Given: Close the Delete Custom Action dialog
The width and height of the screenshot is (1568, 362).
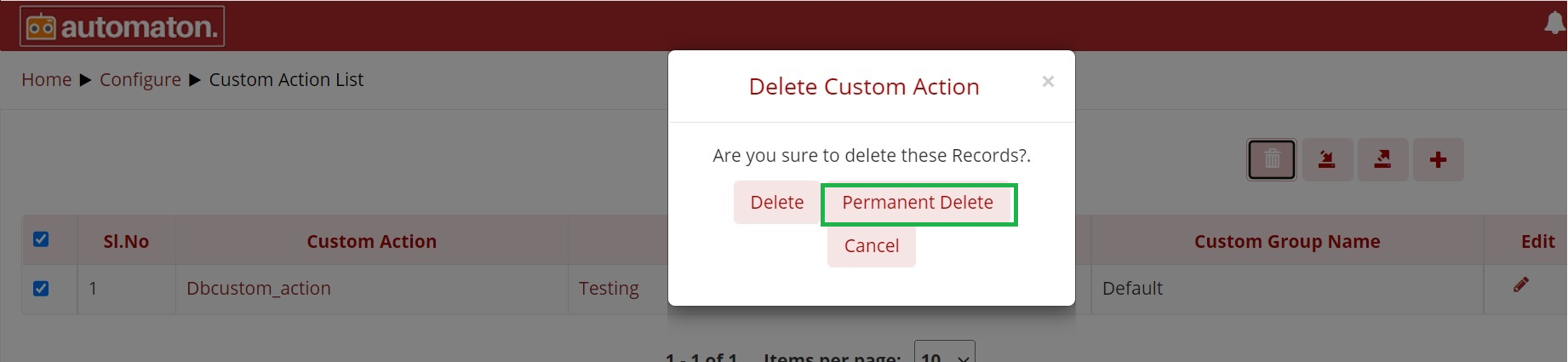Looking at the screenshot, I should [x=1048, y=81].
